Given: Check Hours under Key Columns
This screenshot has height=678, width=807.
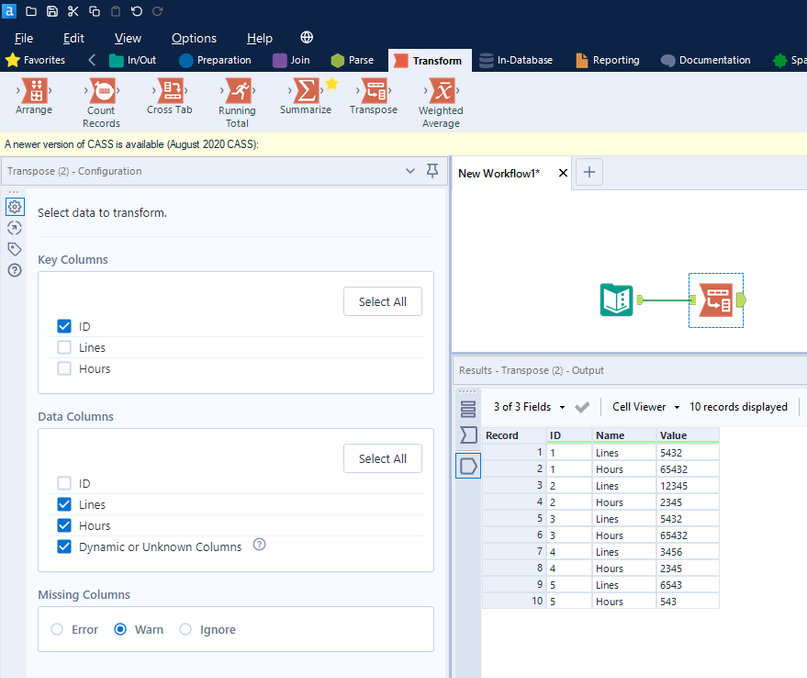Looking at the screenshot, I should pos(64,369).
